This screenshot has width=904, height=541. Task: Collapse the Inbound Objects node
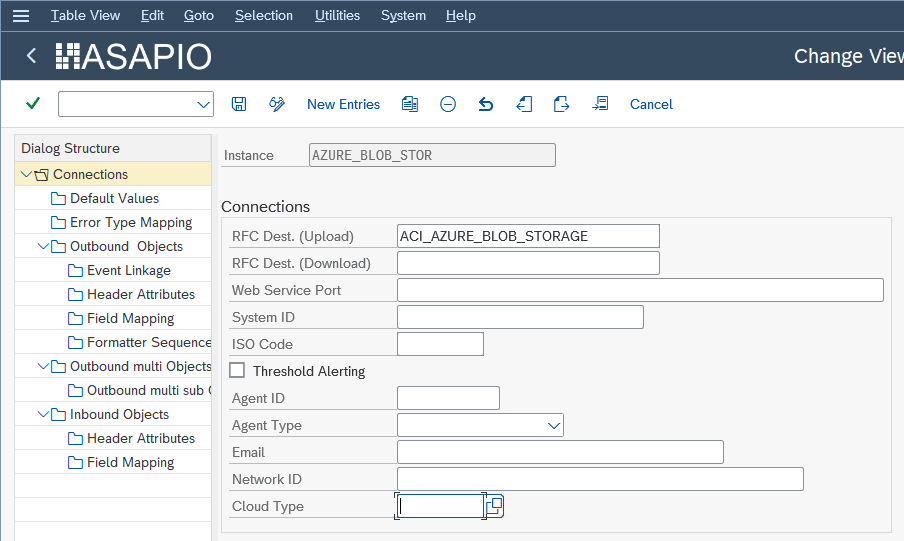[x=43, y=414]
